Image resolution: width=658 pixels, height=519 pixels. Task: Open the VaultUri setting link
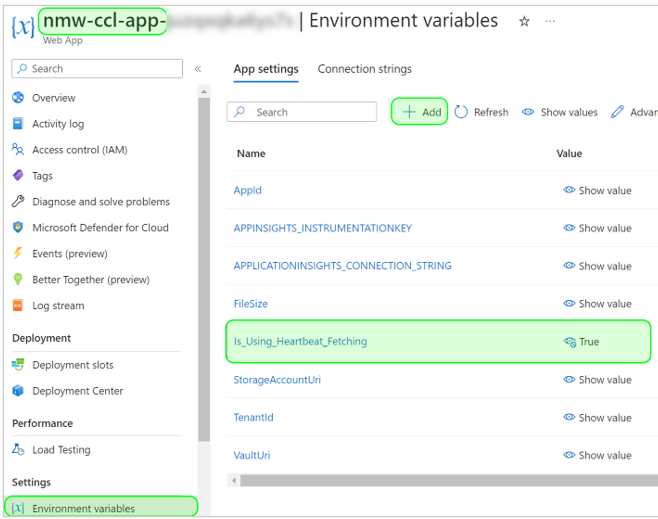252,455
